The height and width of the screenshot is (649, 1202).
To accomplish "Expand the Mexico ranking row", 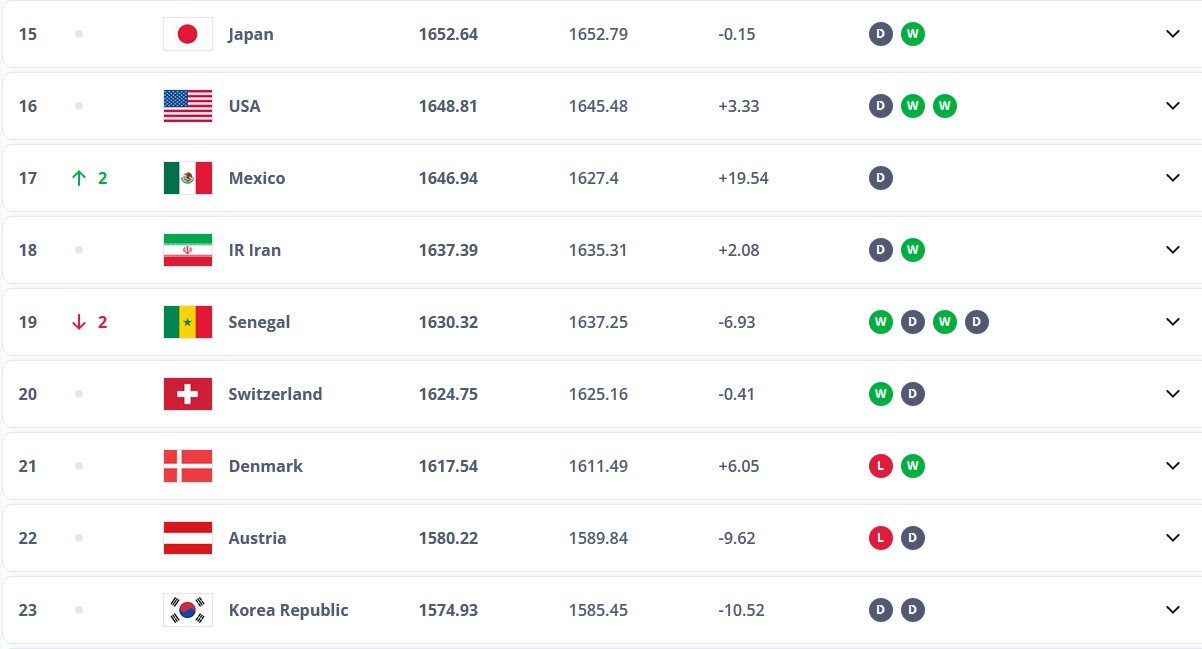I will (1173, 178).
